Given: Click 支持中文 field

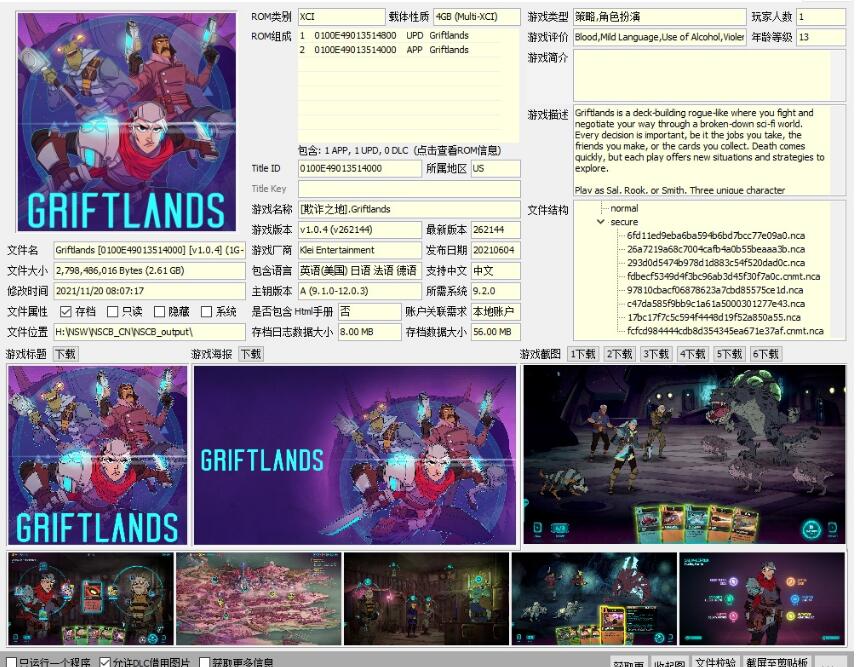Looking at the screenshot, I should pyautogui.click(x=495, y=270).
